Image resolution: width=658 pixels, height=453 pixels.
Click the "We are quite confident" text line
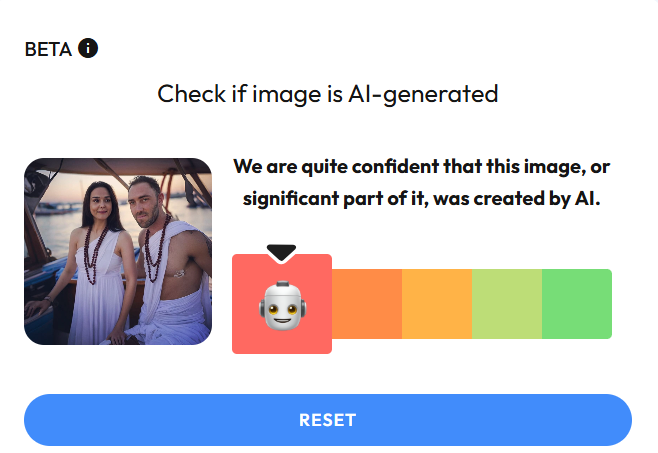(421, 167)
